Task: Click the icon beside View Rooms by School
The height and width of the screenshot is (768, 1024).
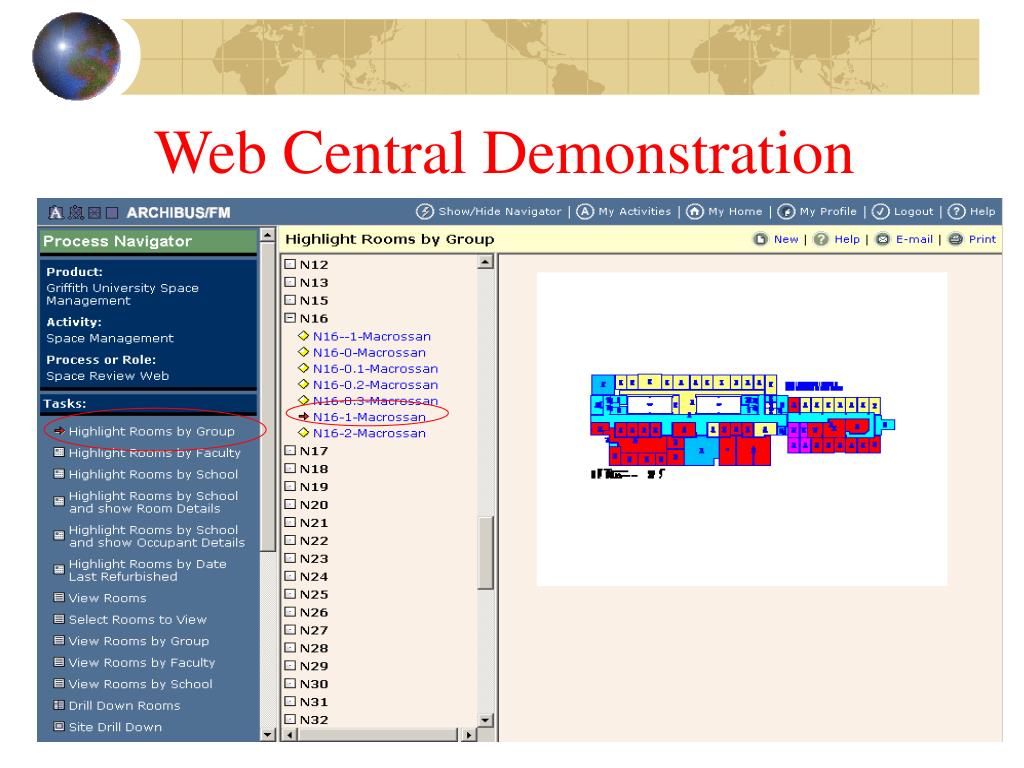Action: (x=59, y=684)
